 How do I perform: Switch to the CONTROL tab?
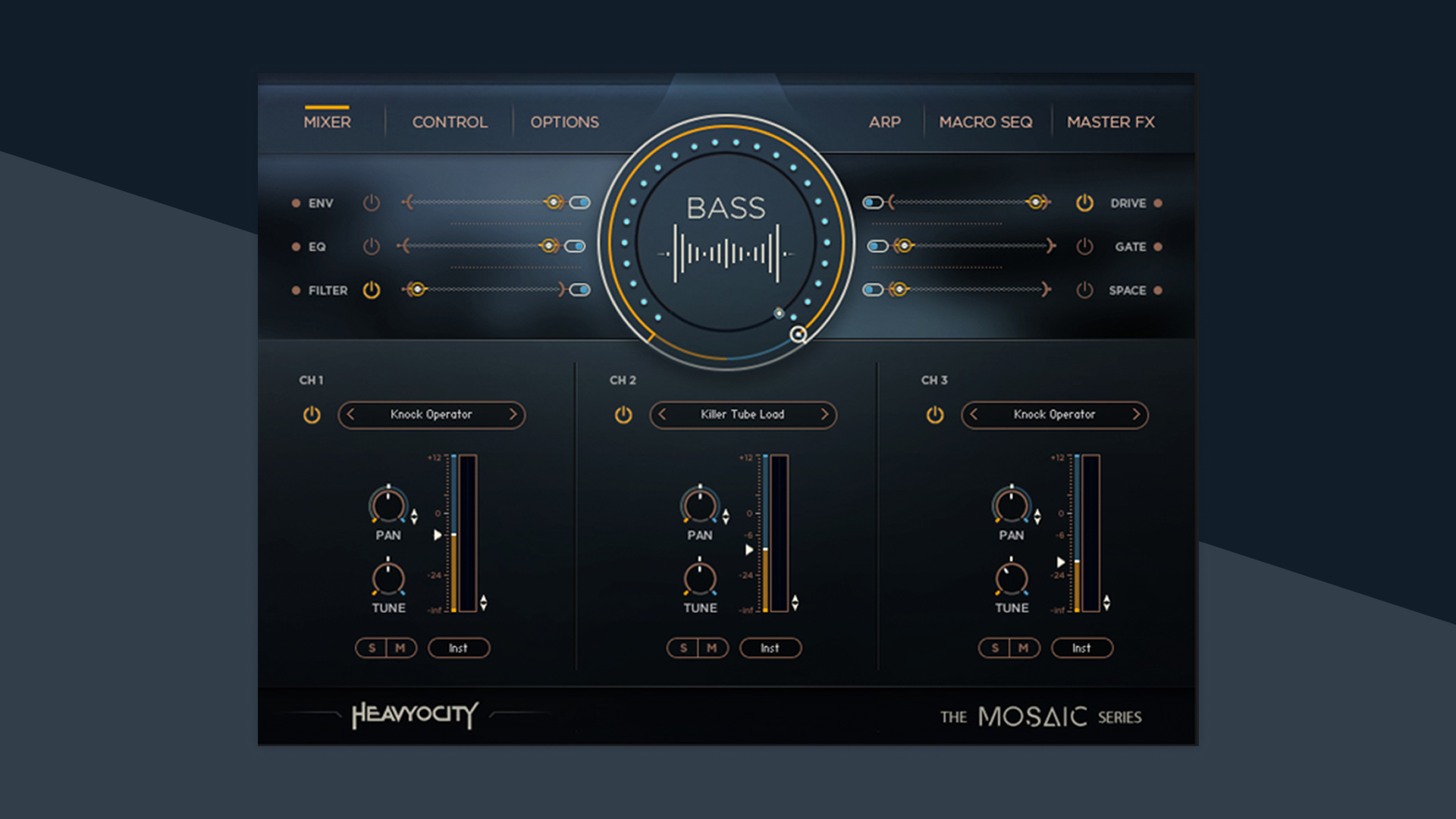[x=449, y=121]
